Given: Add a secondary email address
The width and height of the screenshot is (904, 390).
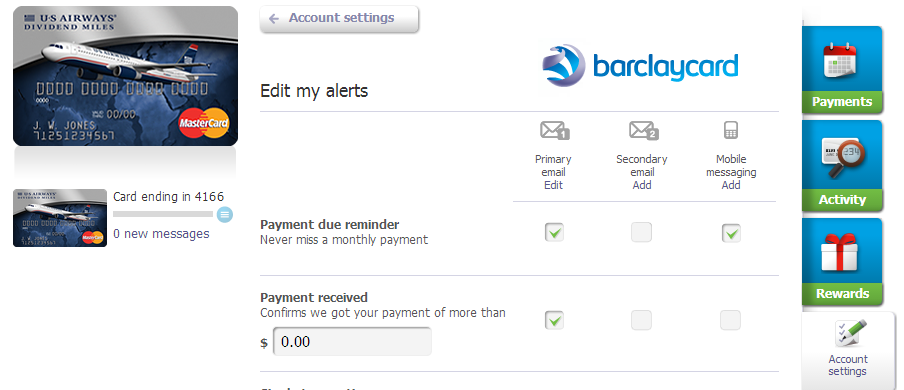Looking at the screenshot, I should (x=642, y=185).
